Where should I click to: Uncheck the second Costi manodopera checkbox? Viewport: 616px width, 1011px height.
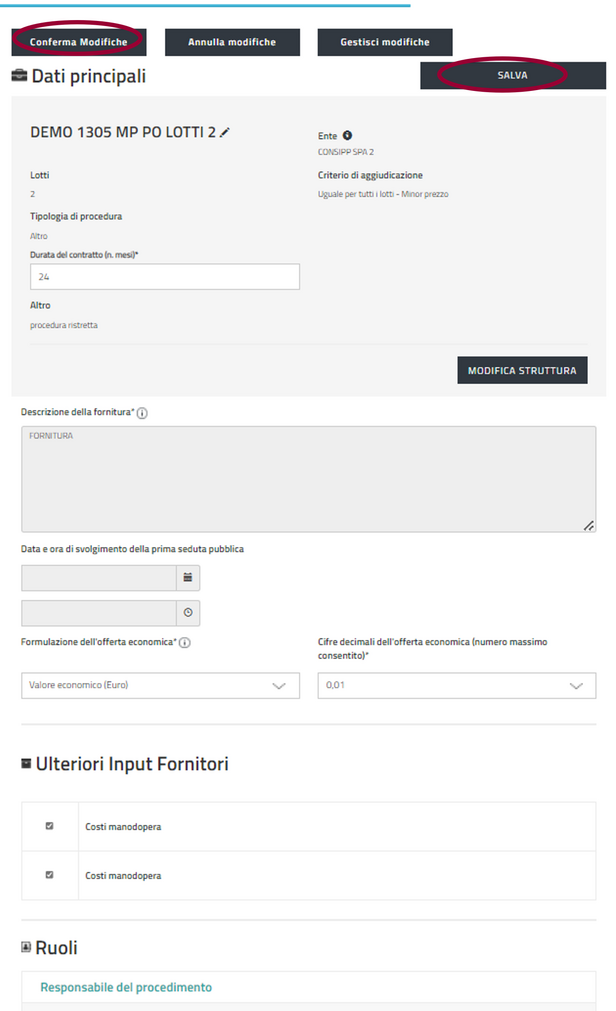[48, 875]
